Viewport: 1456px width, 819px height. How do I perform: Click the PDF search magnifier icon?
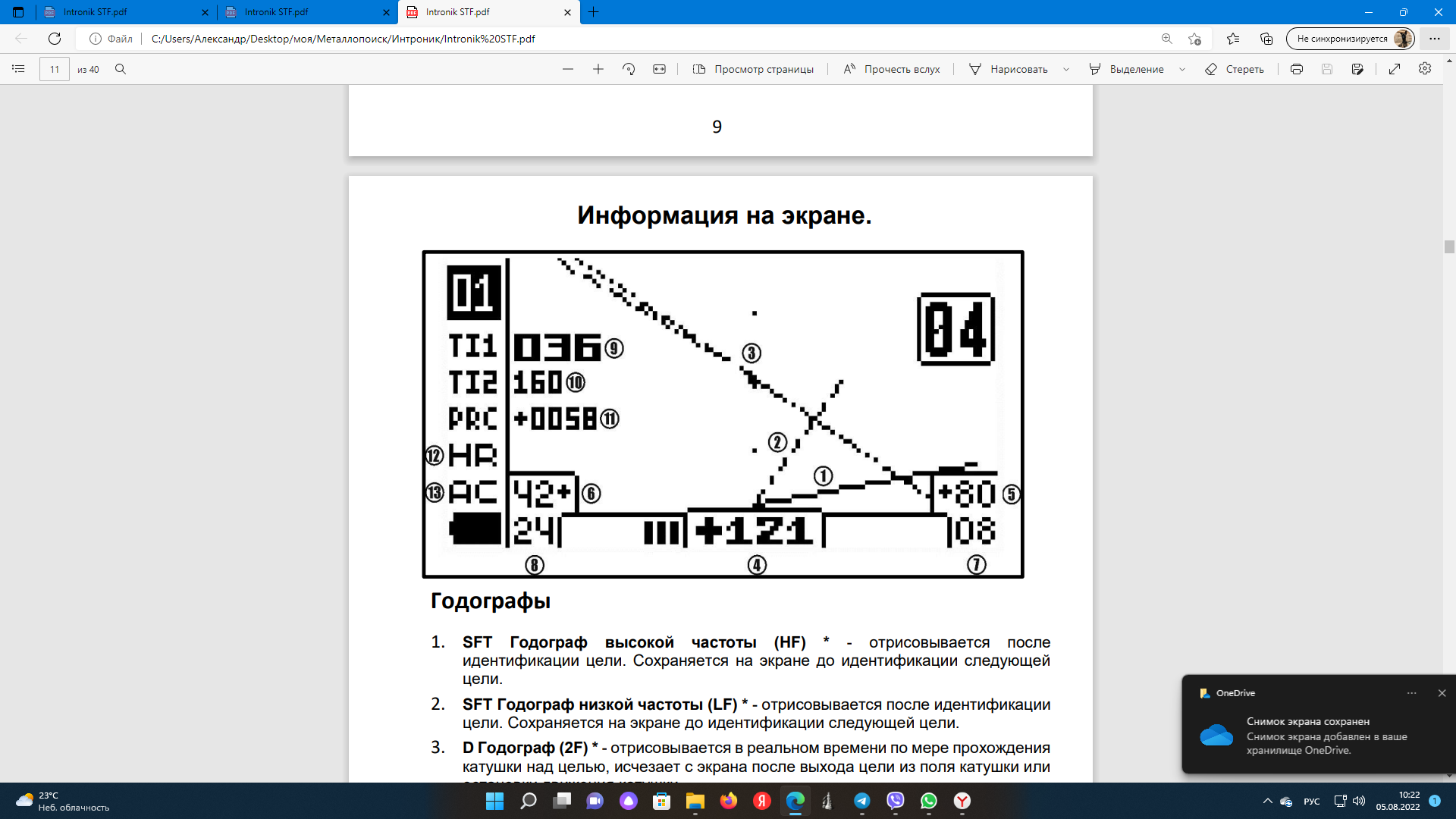121,69
